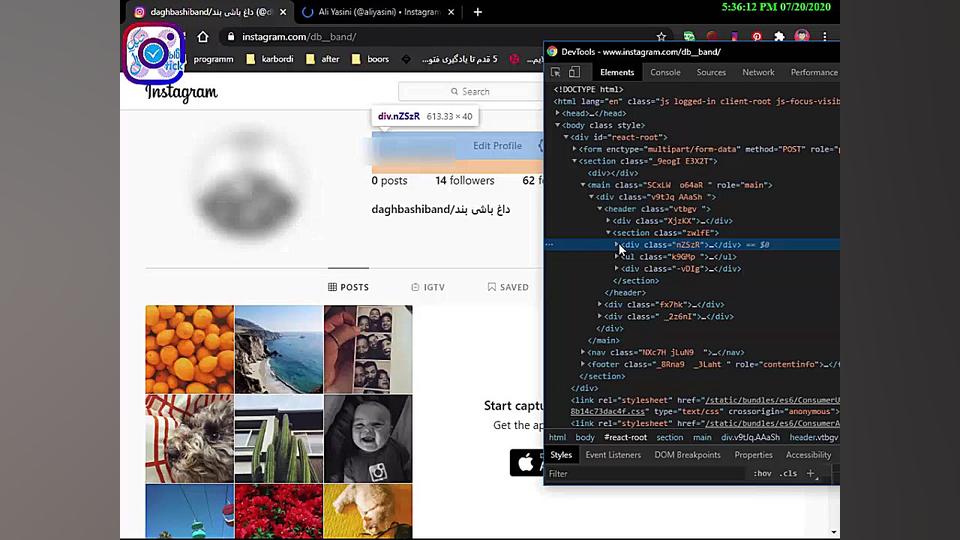Image resolution: width=960 pixels, height=540 pixels.
Task: Select div.v9tJq.AAaSh in the breadcrumb
Action: click(x=750, y=437)
